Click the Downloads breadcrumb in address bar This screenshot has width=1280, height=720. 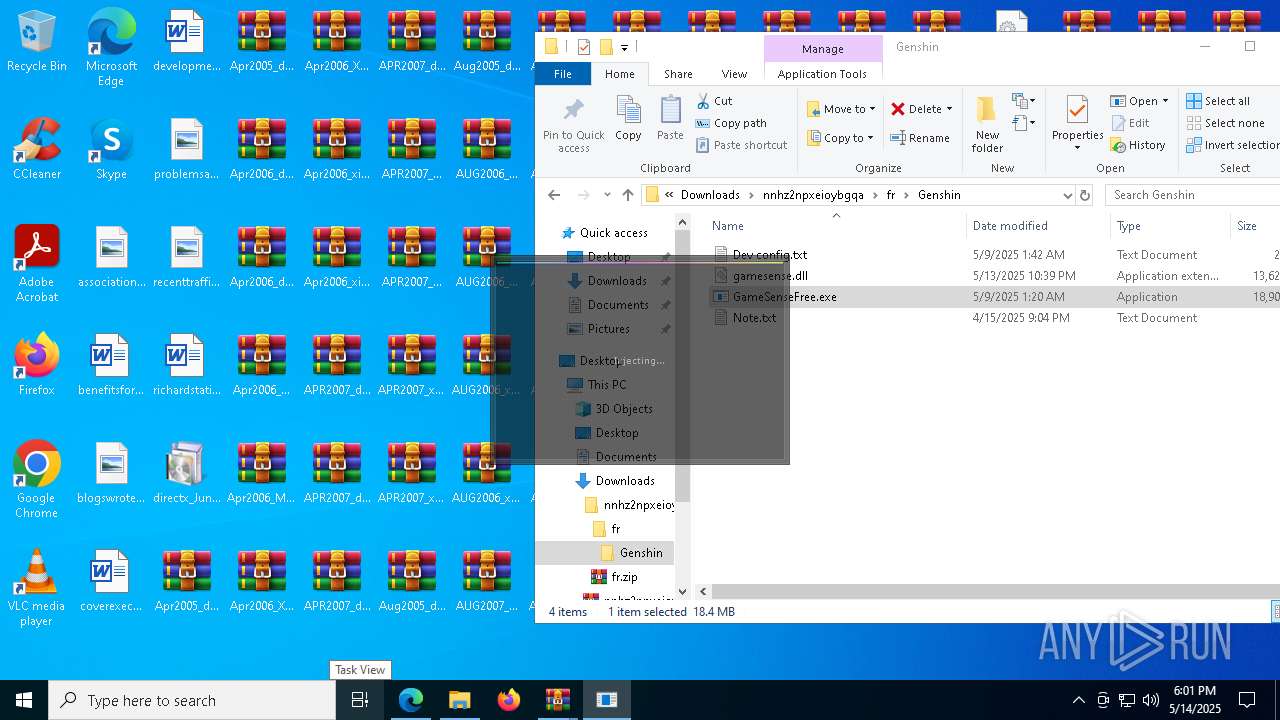pyautogui.click(x=710, y=195)
